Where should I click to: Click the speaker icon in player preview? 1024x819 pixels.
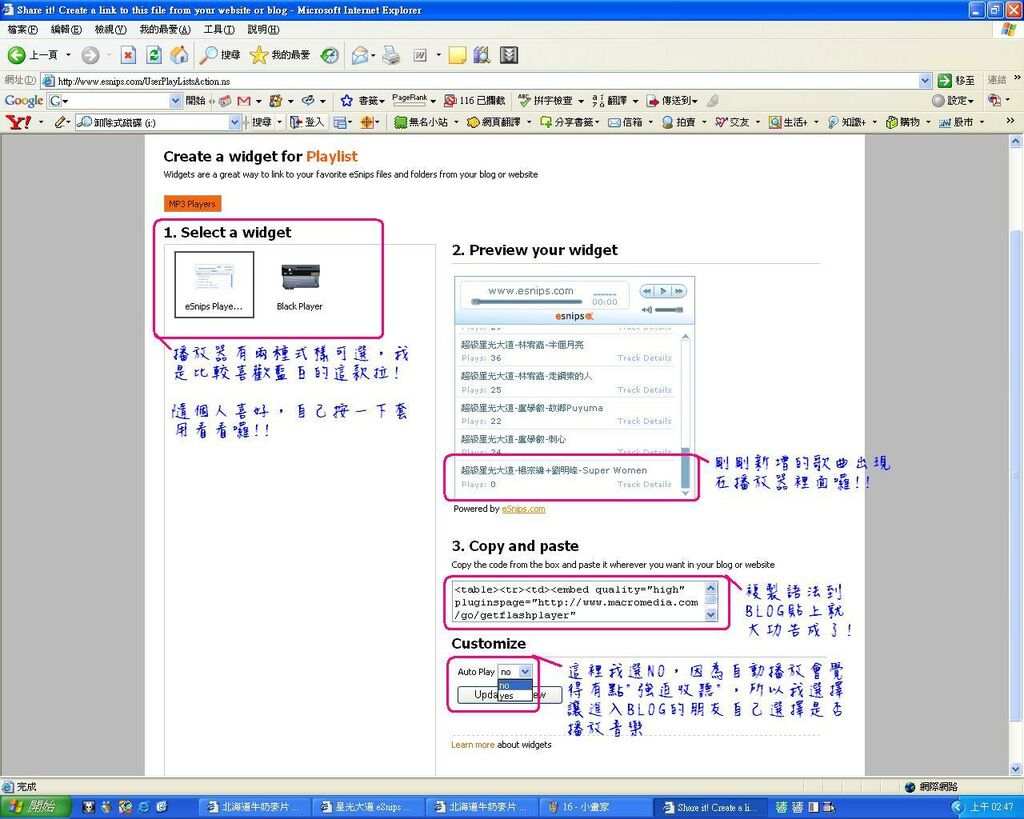click(x=647, y=310)
